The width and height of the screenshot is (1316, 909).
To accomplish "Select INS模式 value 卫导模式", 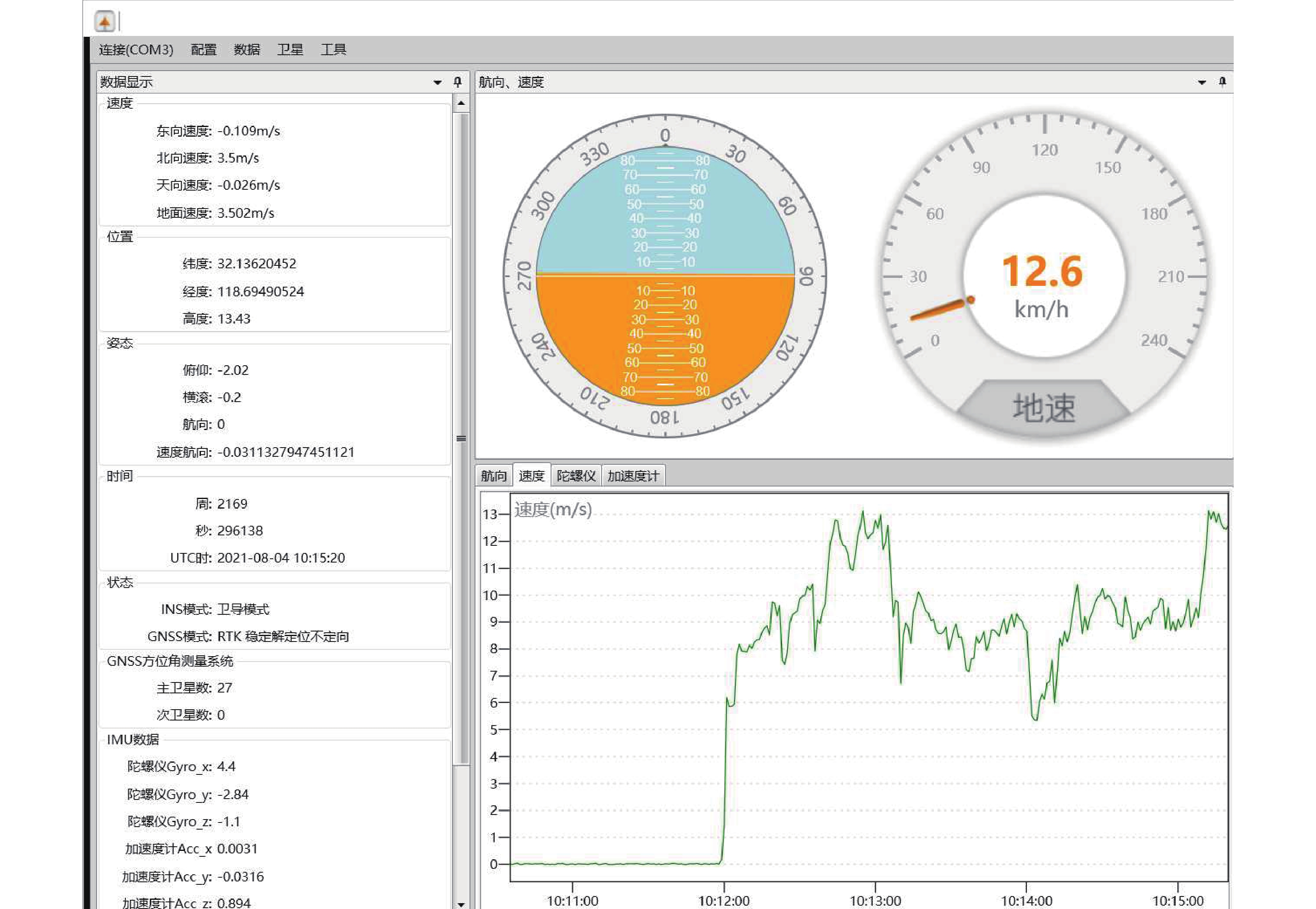I will click(x=243, y=609).
